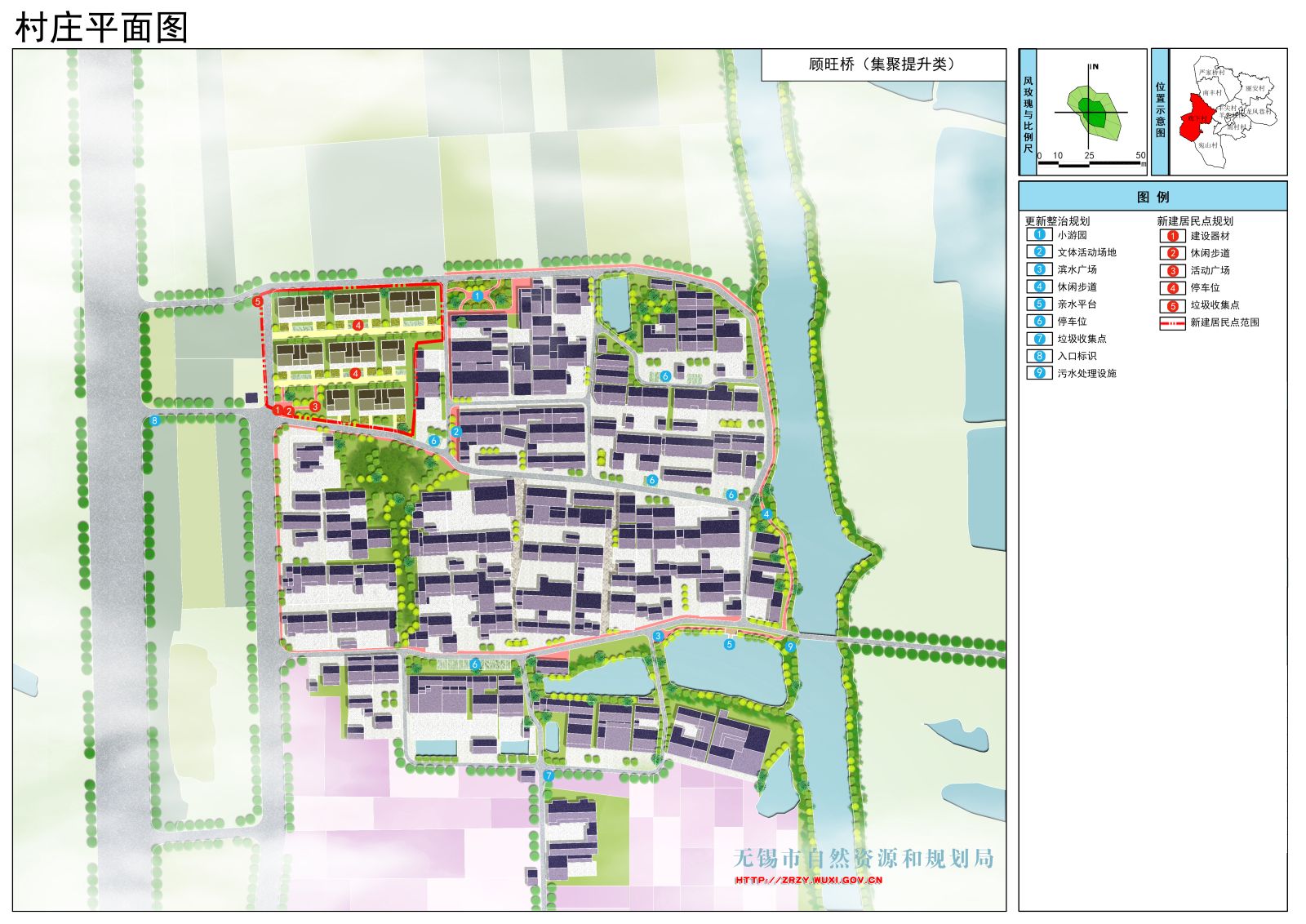Click red marker 5 at the map's northwest corner
Image resolution: width=1306 pixels, height=924 pixels.
(x=258, y=302)
